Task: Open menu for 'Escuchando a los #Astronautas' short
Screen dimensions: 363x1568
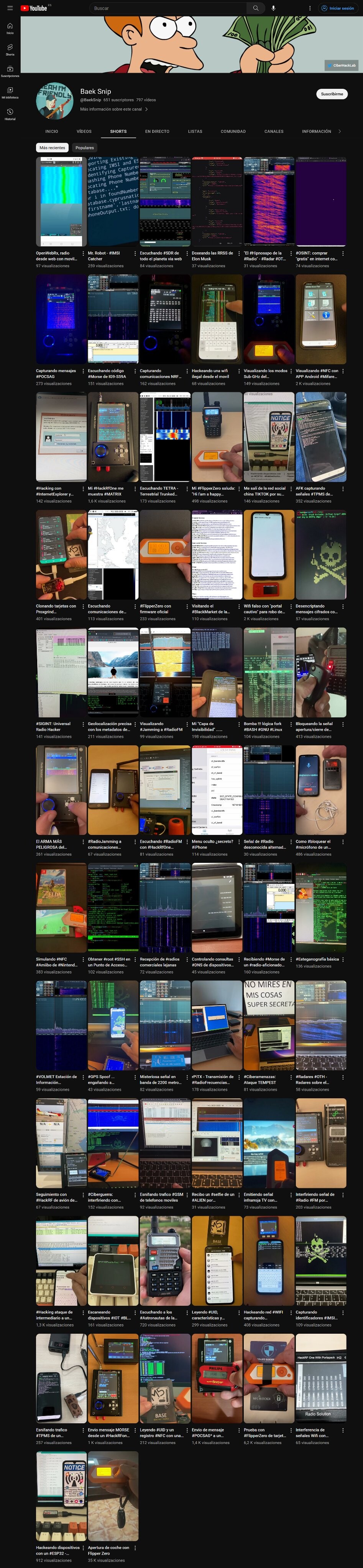Action: (187, 1312)
